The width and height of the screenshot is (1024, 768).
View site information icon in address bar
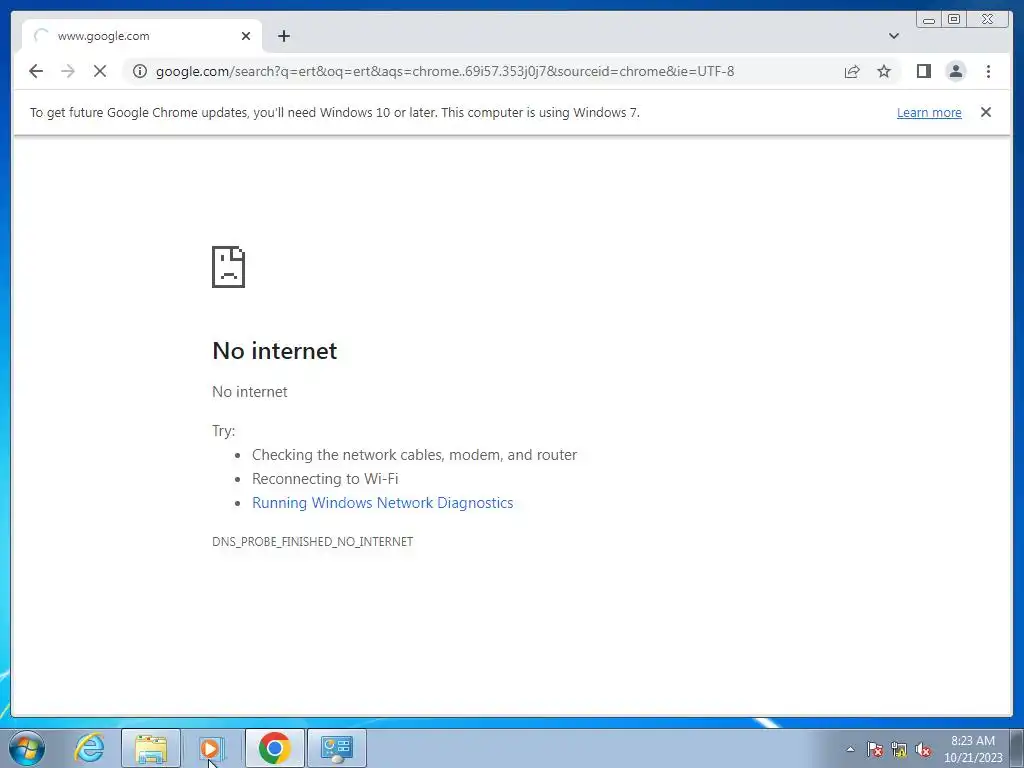click(140, 71)
